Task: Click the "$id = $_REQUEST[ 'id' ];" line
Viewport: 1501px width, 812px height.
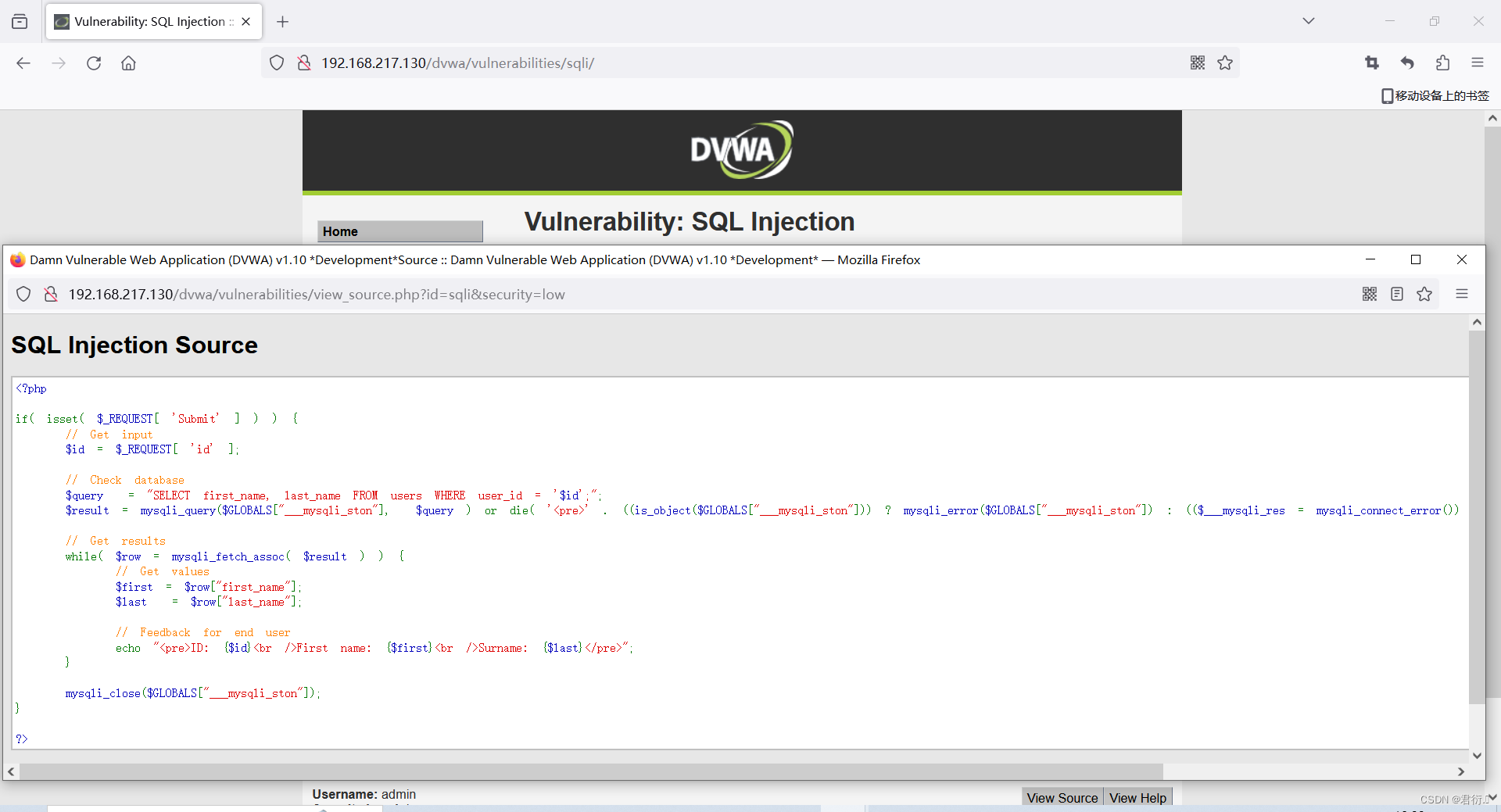Action: [152, 449]
